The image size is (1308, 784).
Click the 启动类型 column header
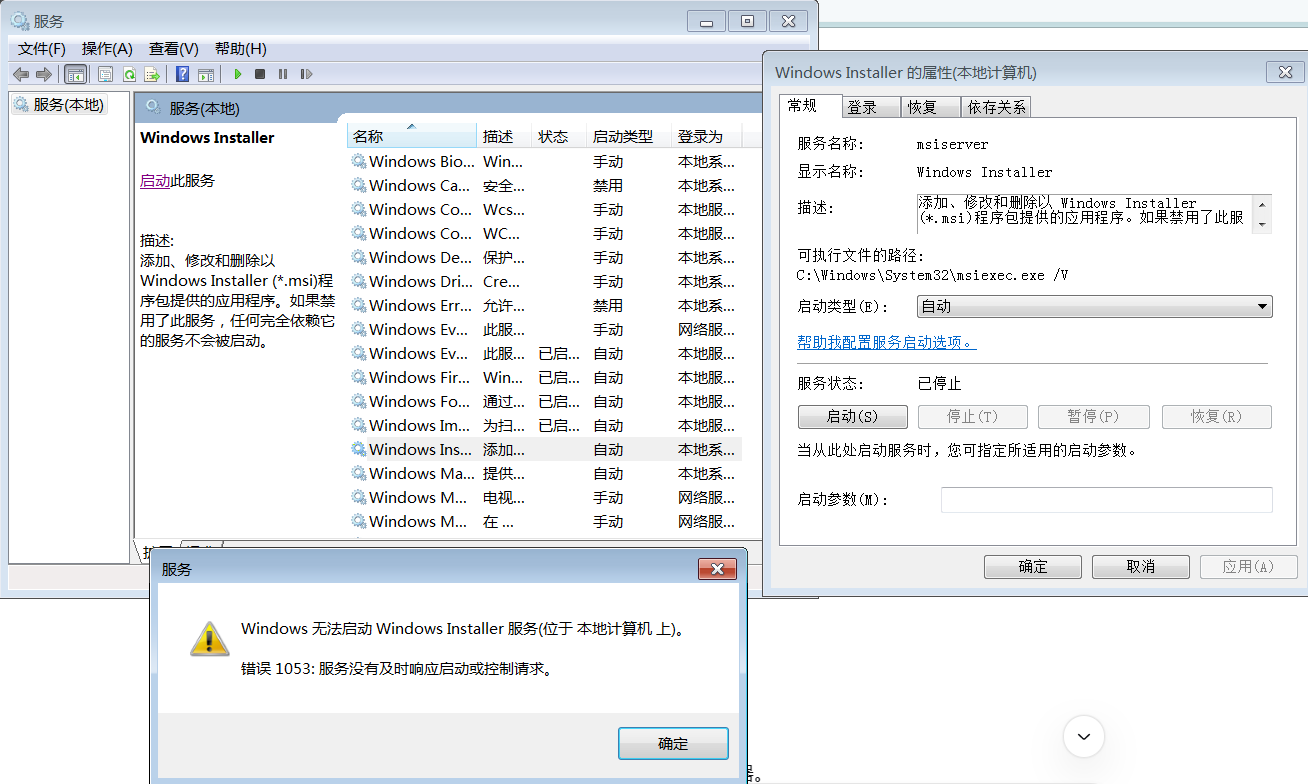coord(629,136)
